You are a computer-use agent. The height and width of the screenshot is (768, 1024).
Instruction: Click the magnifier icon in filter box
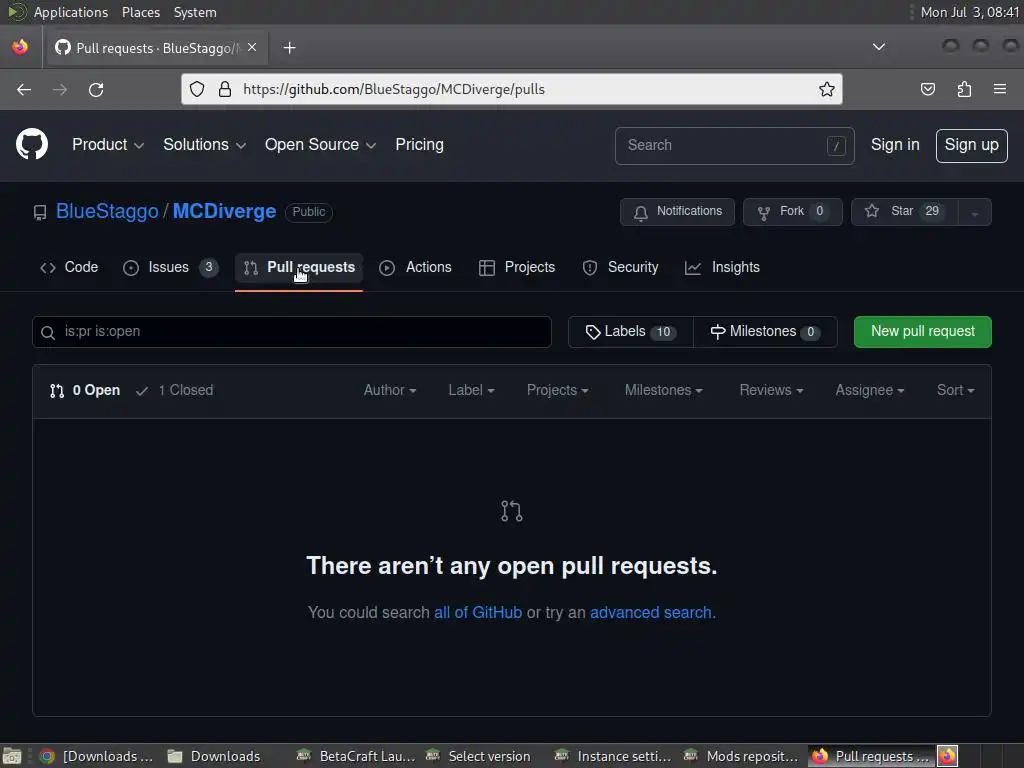pyautogui.click(x=48, y=332)
